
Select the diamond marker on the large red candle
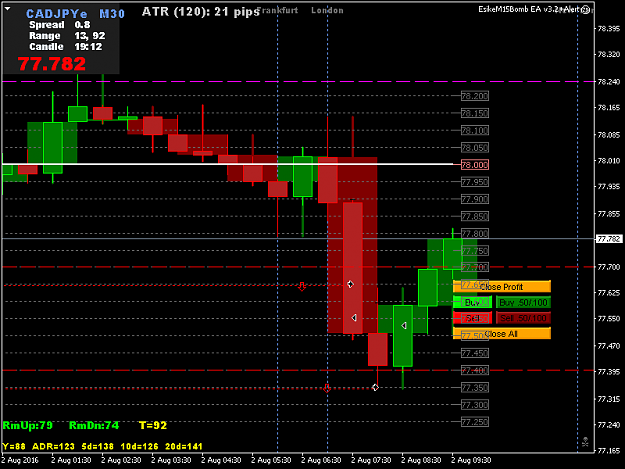tap(350, 284)
